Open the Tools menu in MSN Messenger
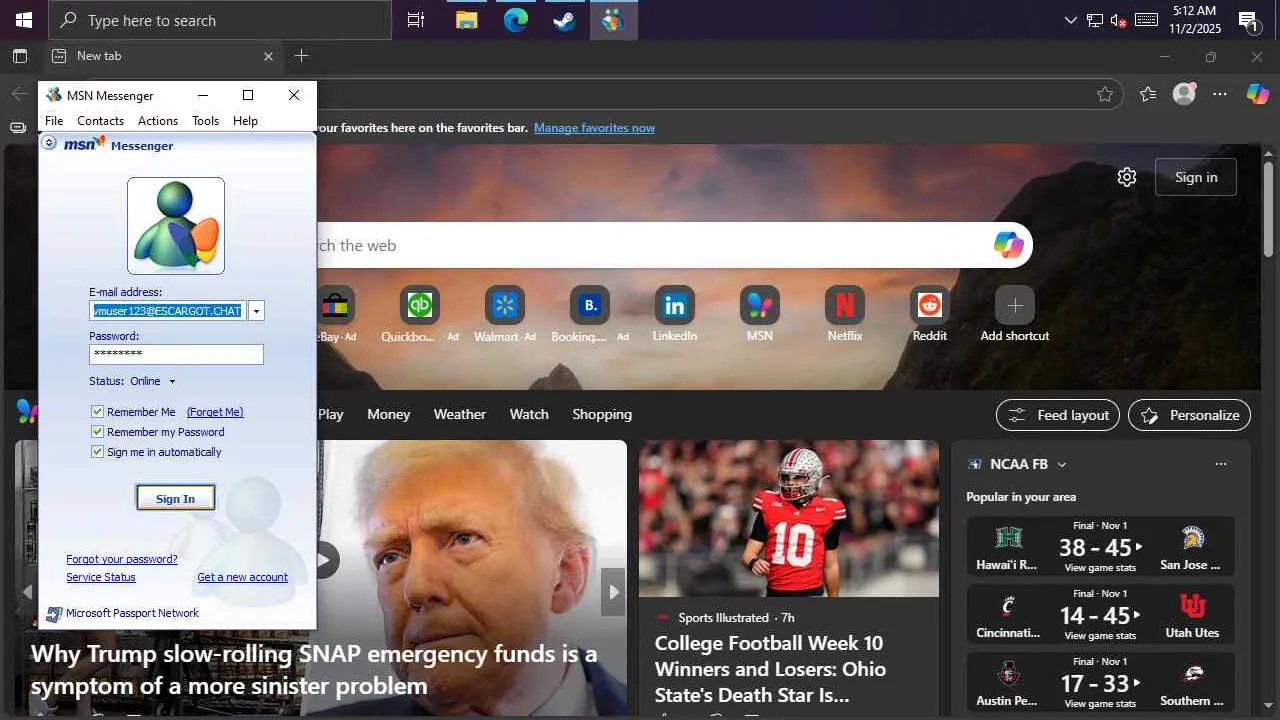 (206, 121)
